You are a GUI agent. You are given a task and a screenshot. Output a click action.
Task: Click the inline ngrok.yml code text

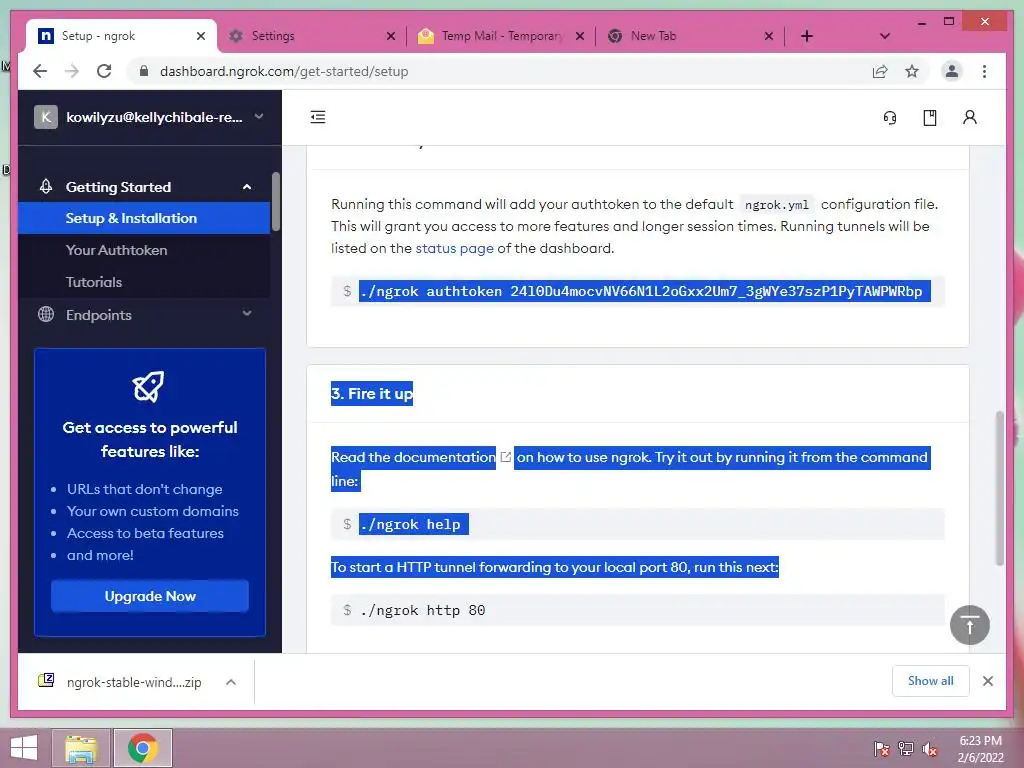(776, 205)
